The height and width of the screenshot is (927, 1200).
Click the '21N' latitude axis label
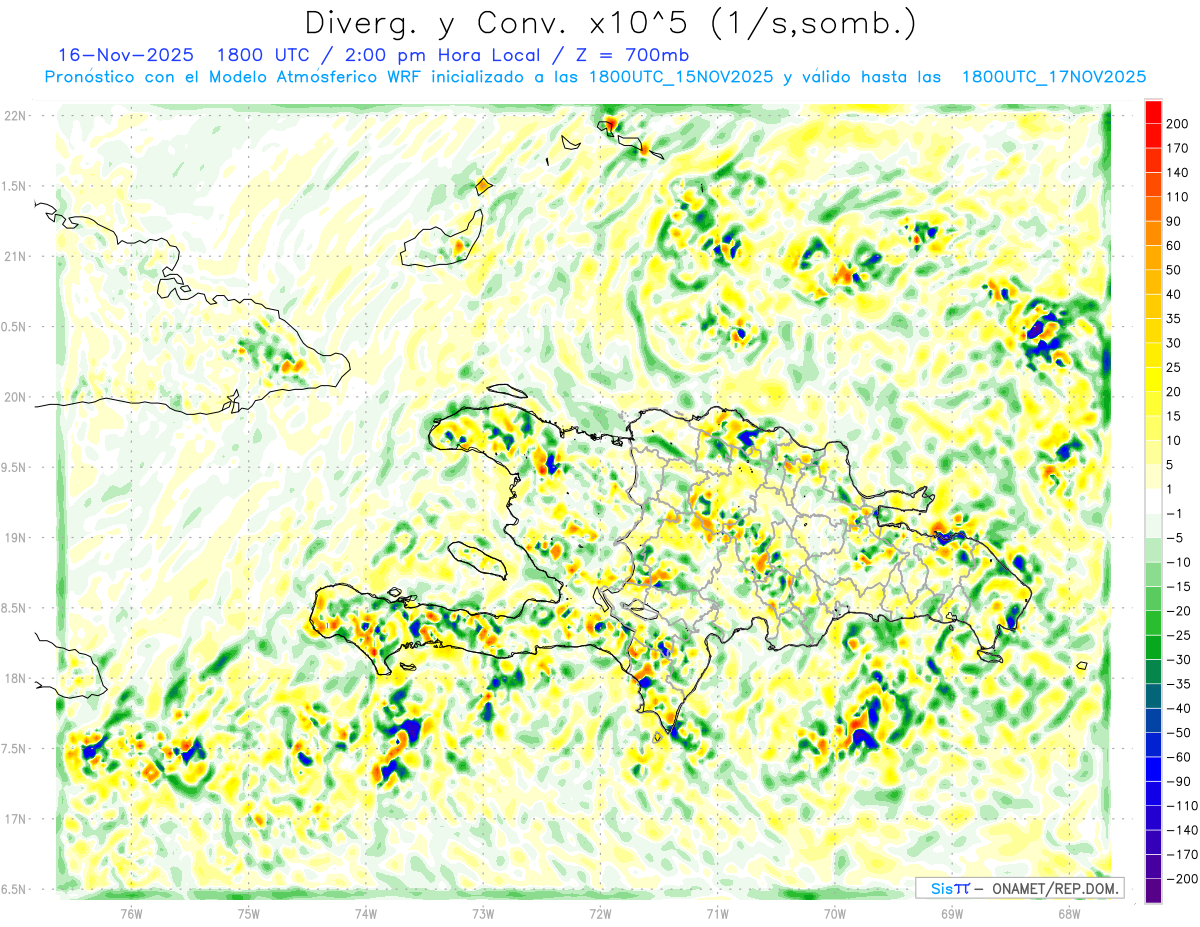tap(15, 256)
